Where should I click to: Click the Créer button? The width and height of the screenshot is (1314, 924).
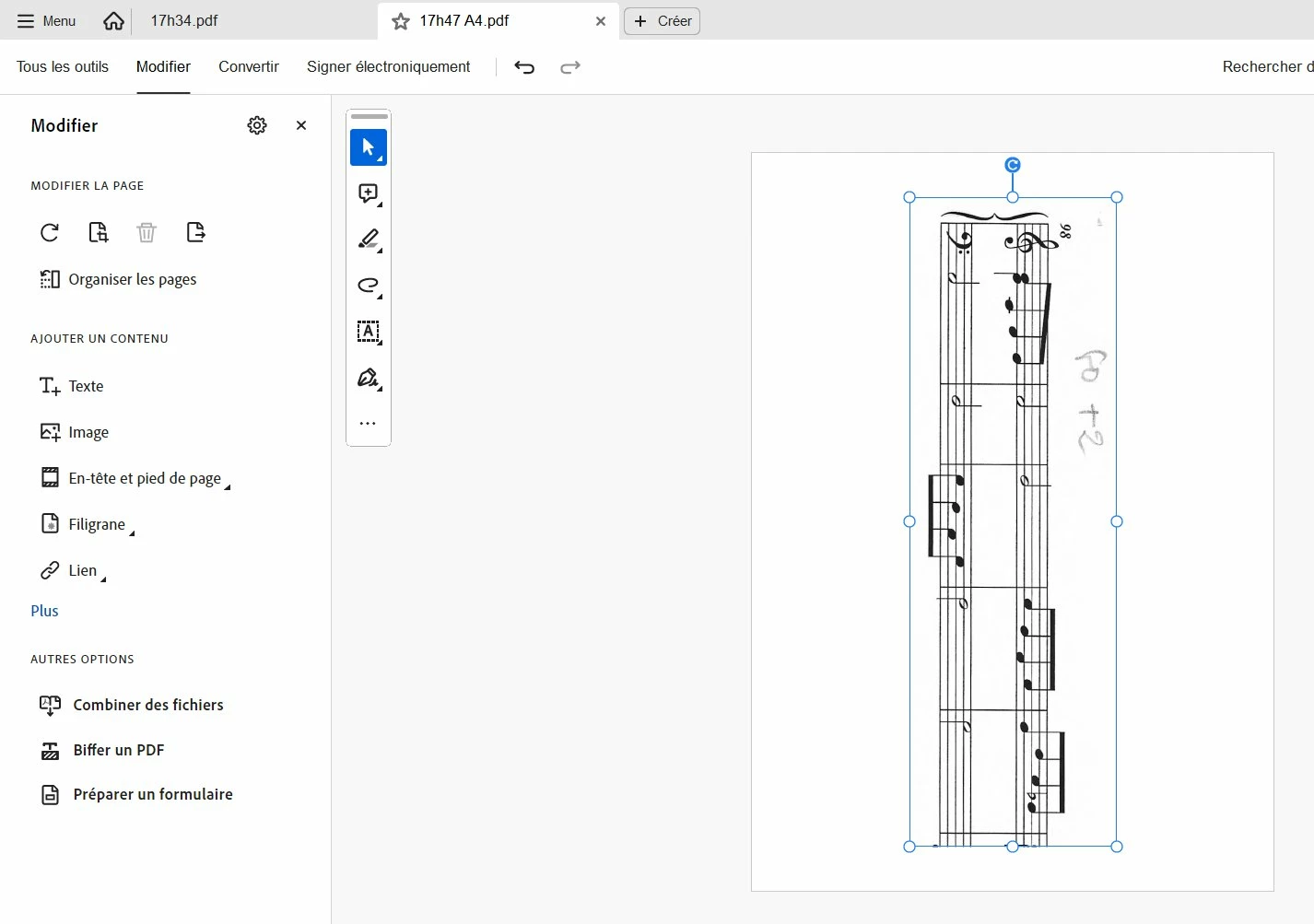663,21
